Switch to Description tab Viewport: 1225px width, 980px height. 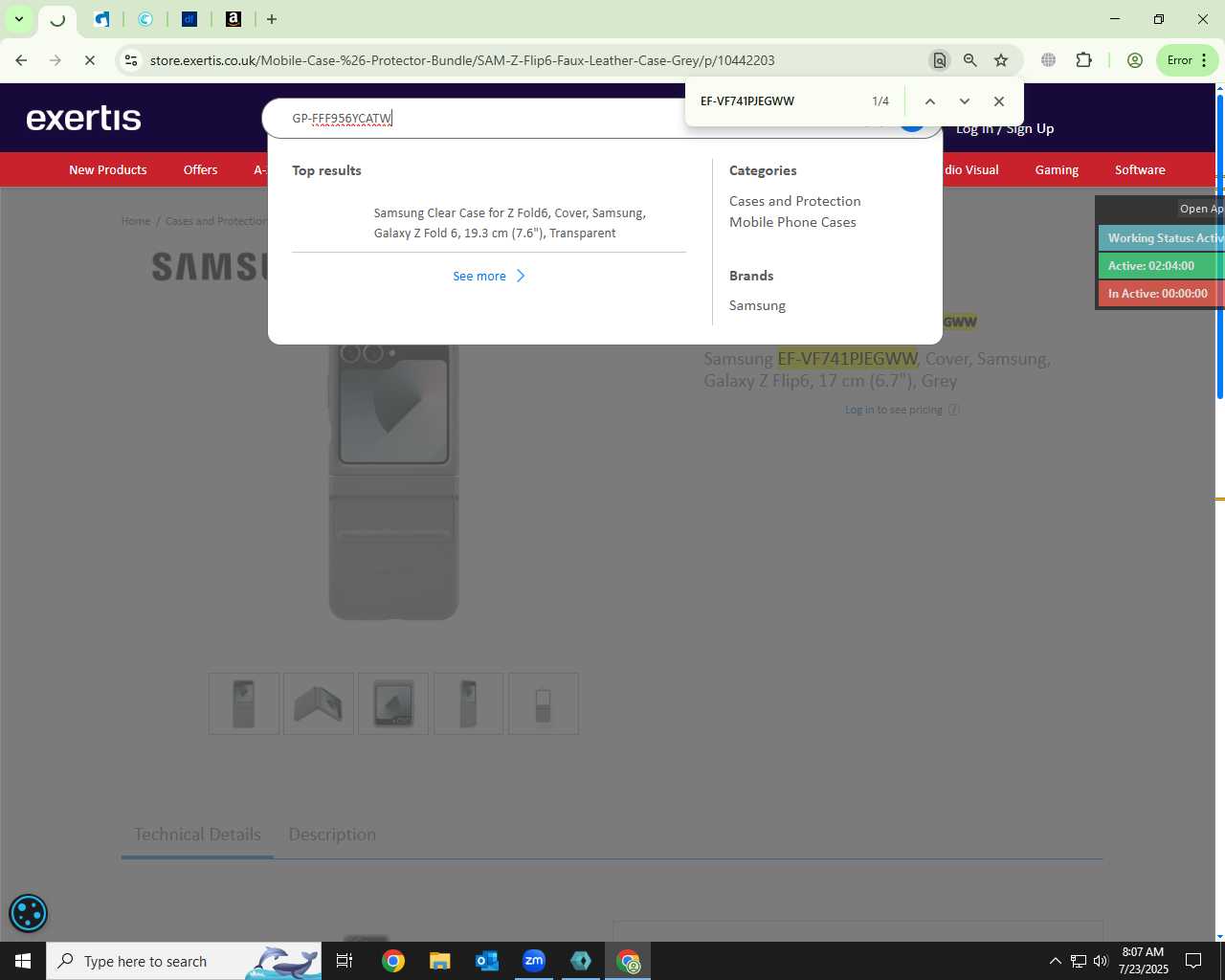(332, 835)
